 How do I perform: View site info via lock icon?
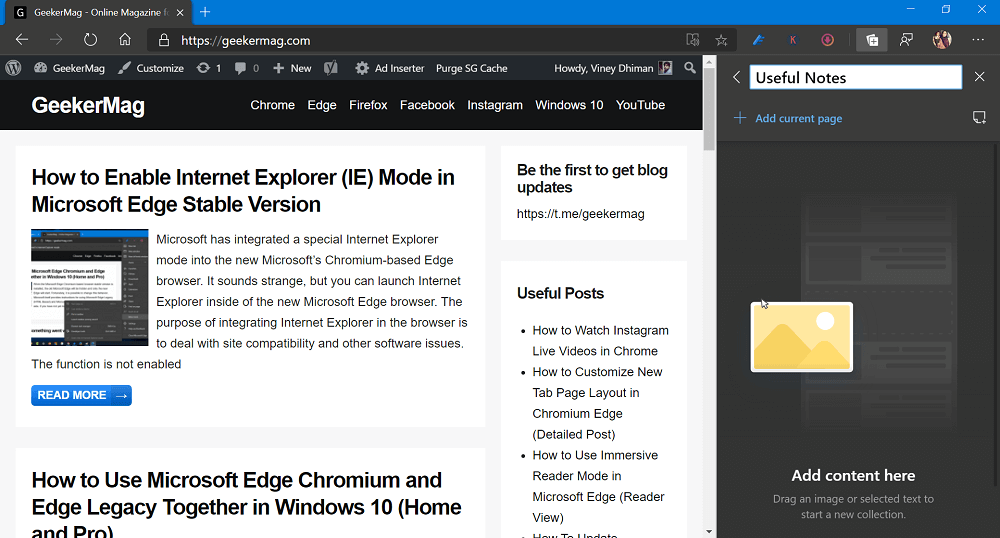(164, 40)
